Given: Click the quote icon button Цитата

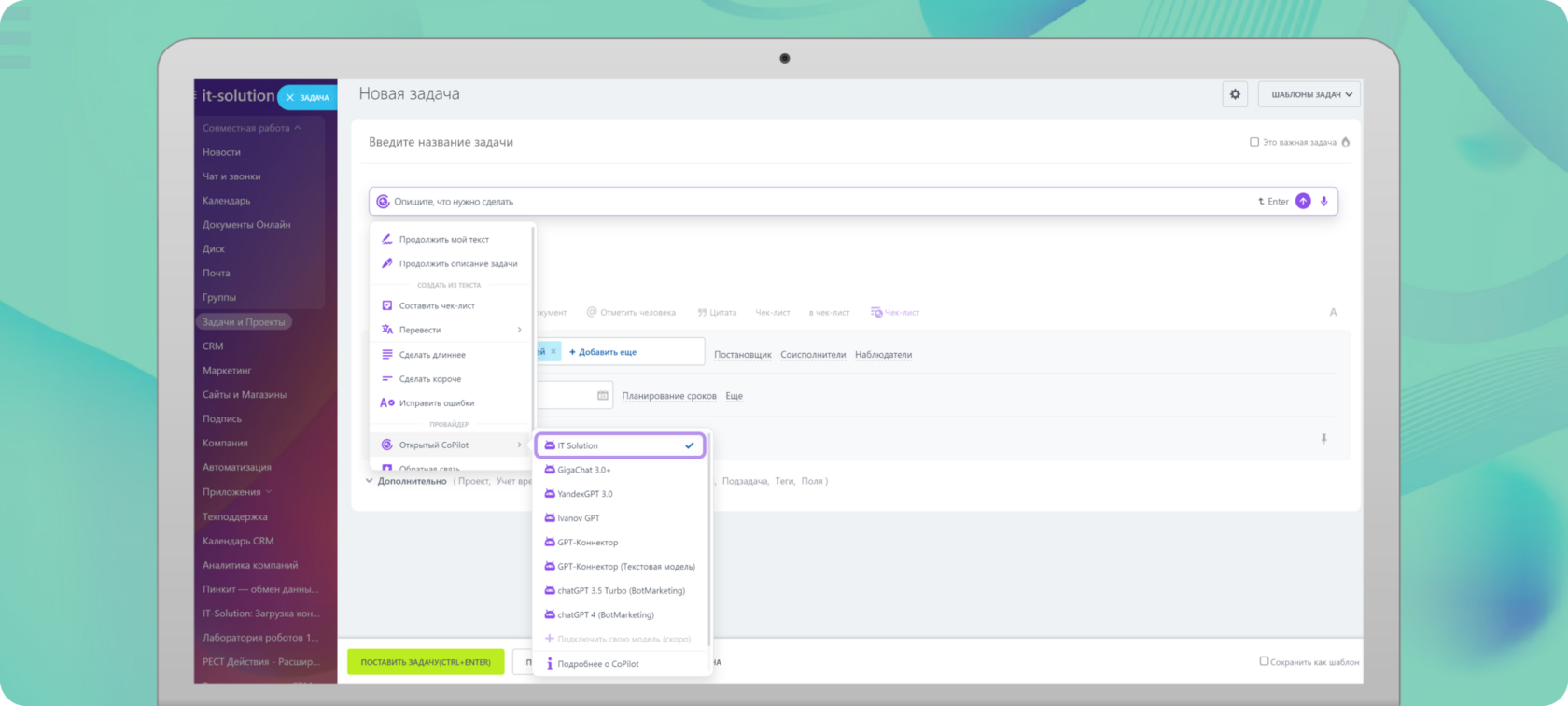Looking at the screenshot, I should (x=717, y=313).
